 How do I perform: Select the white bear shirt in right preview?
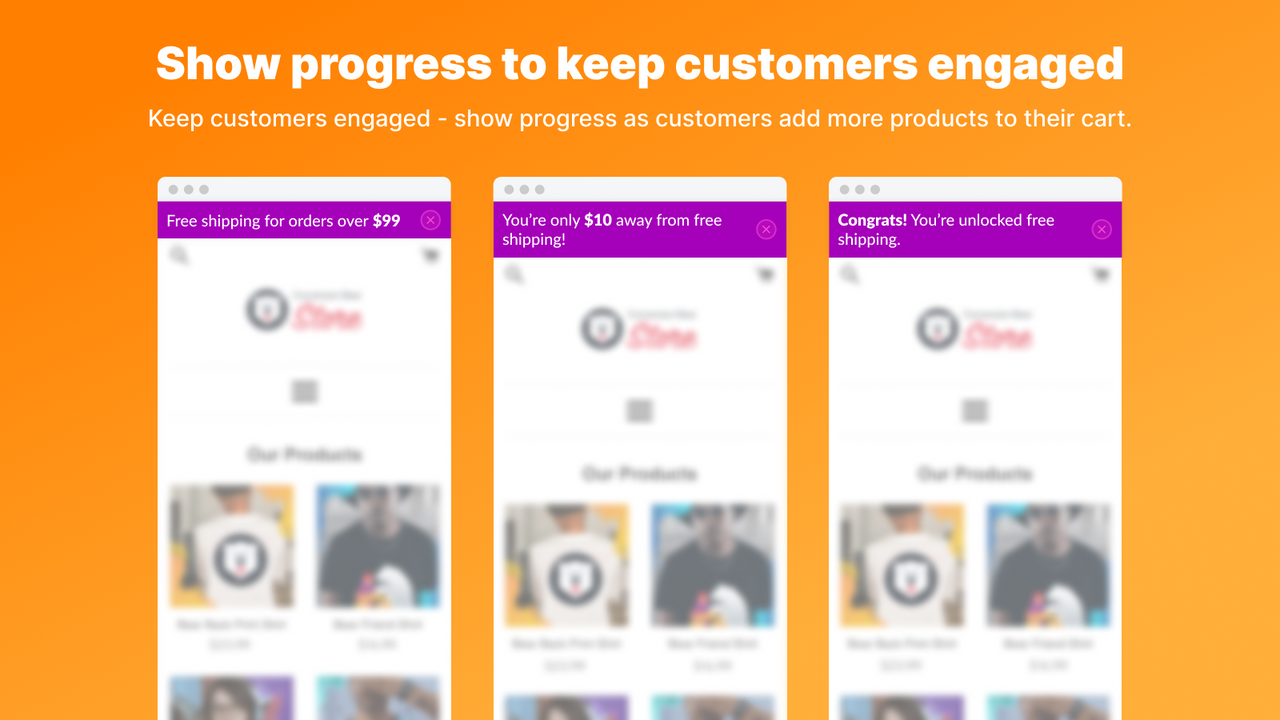902,565
